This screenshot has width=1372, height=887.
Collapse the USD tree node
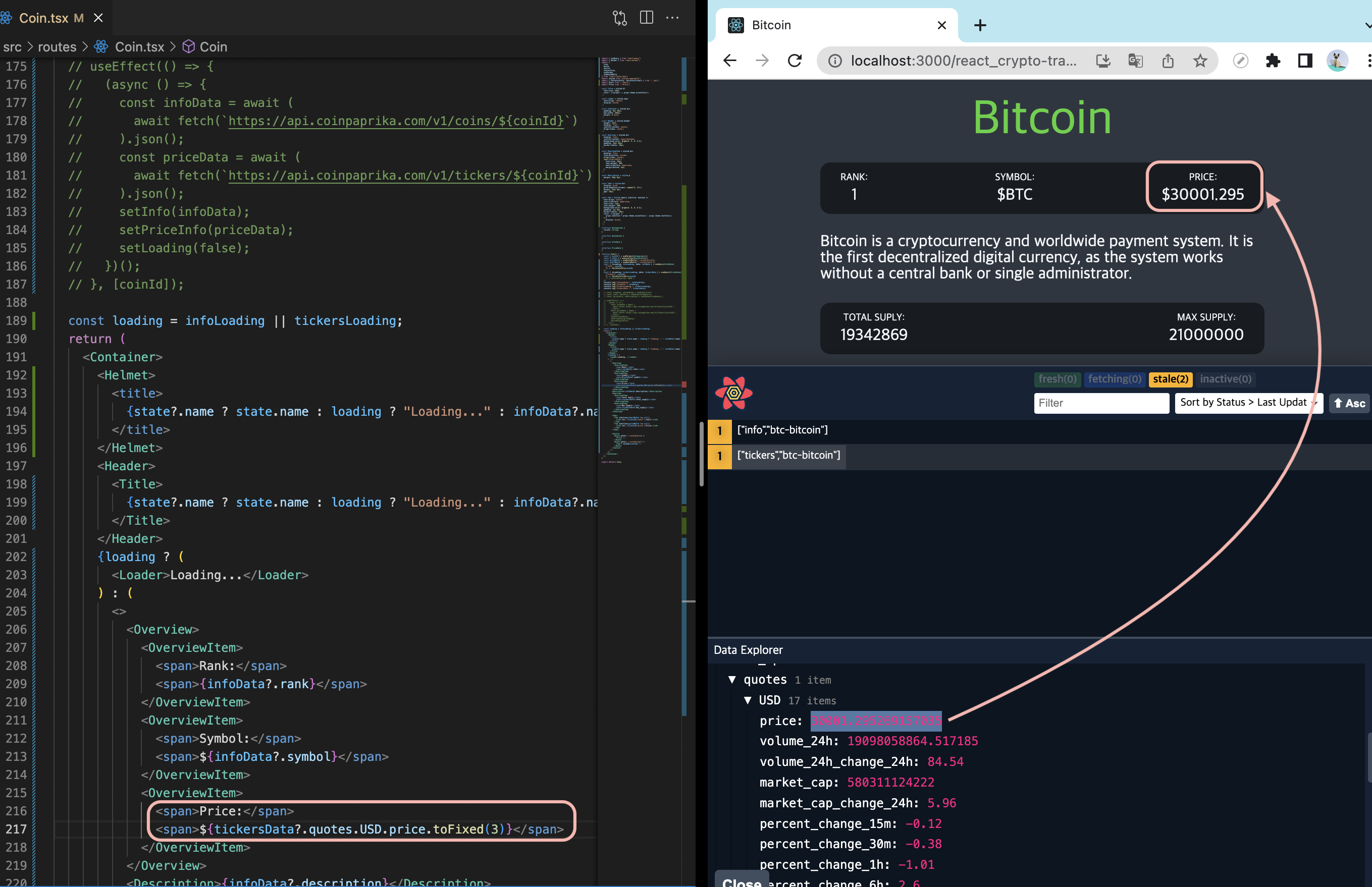point(748,700)
